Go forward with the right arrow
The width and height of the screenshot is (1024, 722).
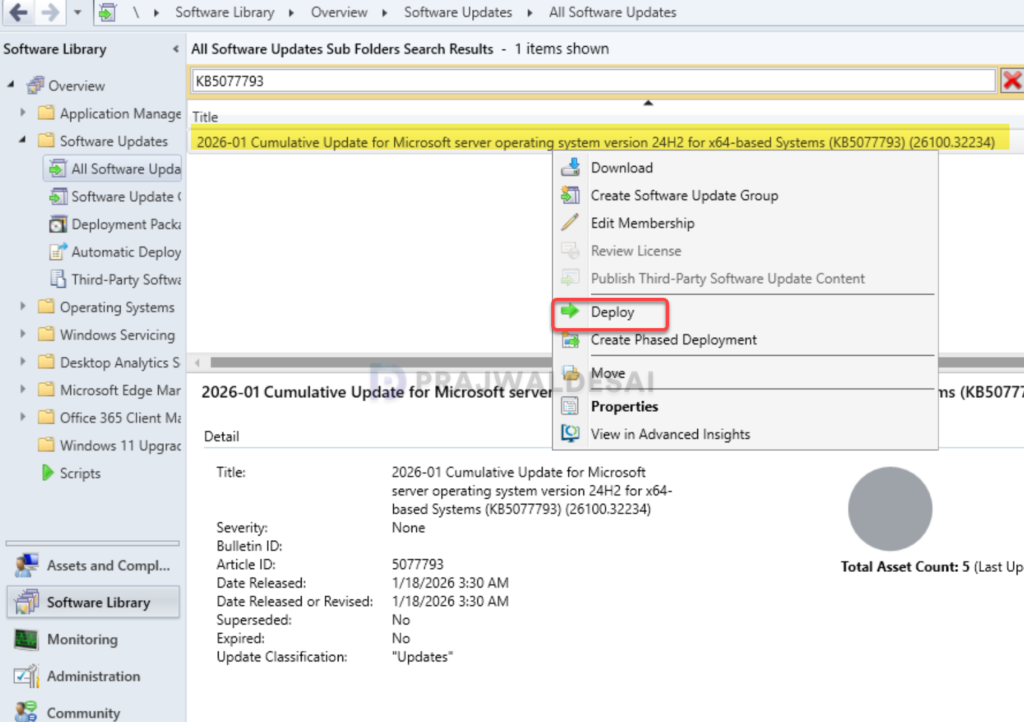tap(50, 12)
